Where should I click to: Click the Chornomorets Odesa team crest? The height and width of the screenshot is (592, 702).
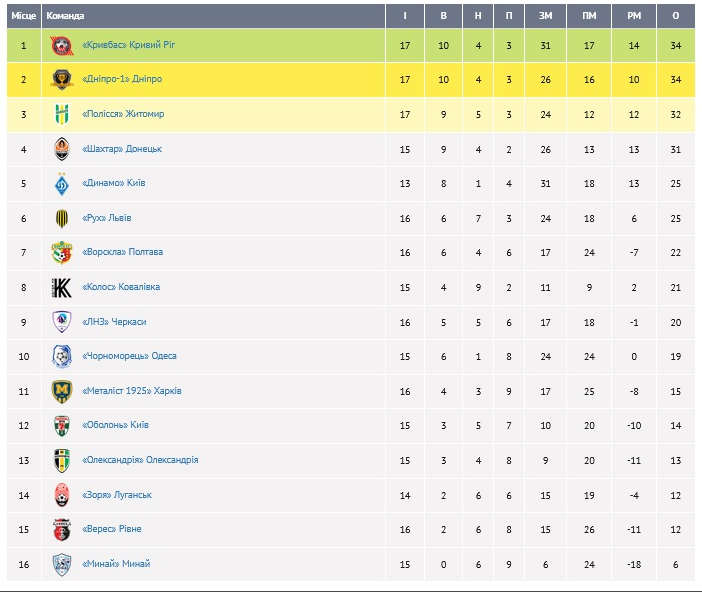(62, 357)
